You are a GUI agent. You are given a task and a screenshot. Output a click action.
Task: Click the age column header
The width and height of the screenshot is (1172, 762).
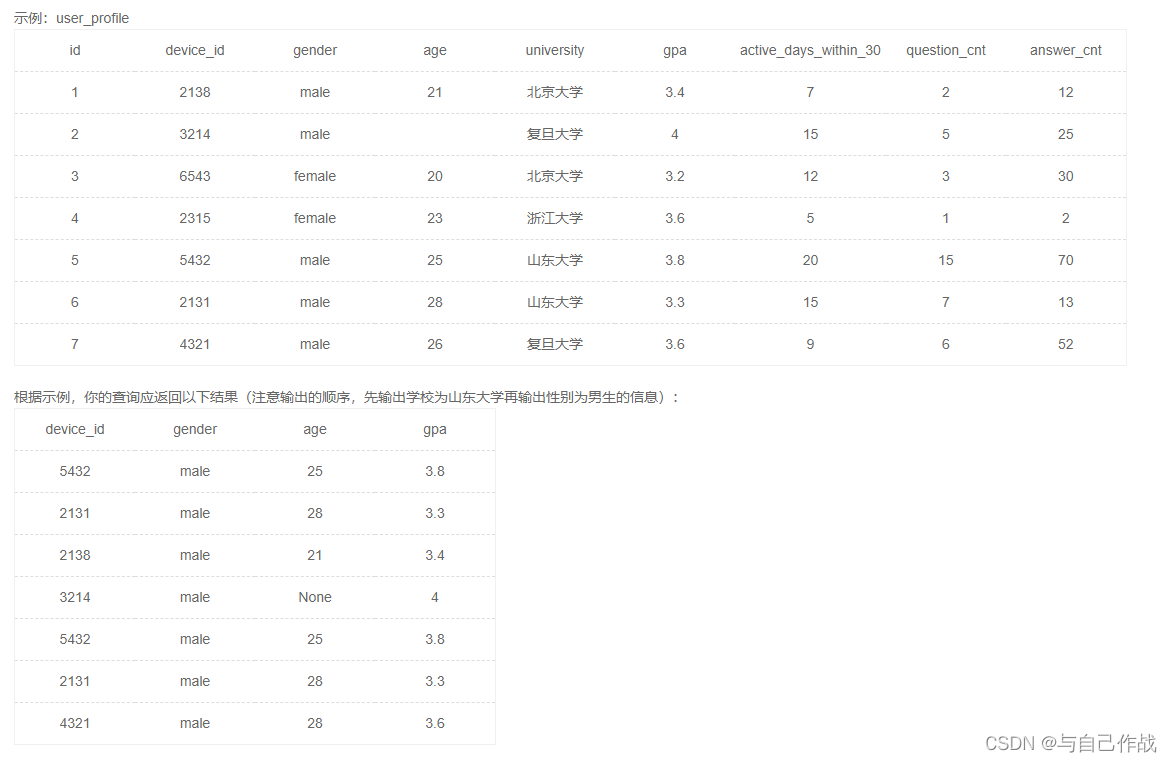pyautogui.click(x=434, y=50)
